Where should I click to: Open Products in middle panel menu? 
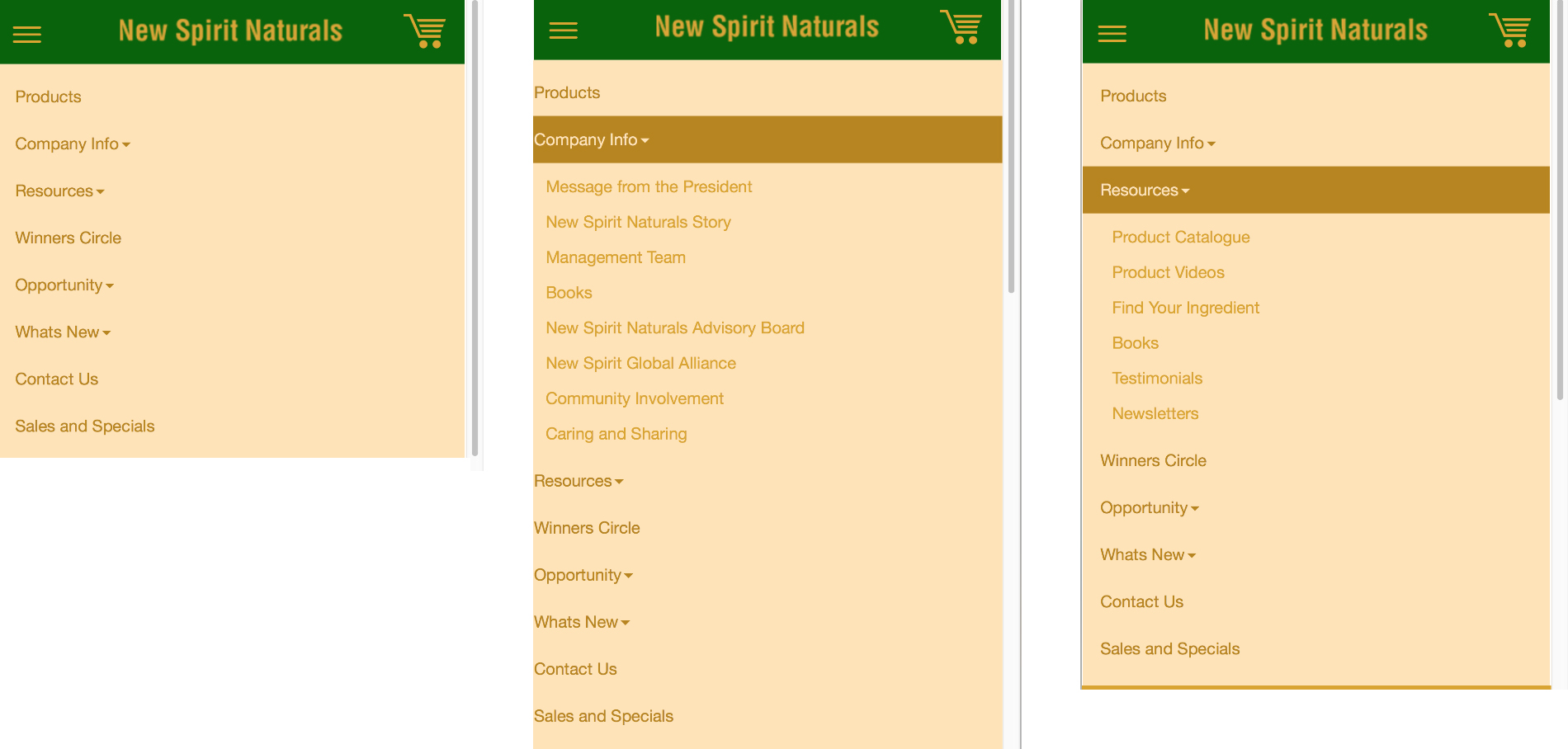tap(567, 92)
